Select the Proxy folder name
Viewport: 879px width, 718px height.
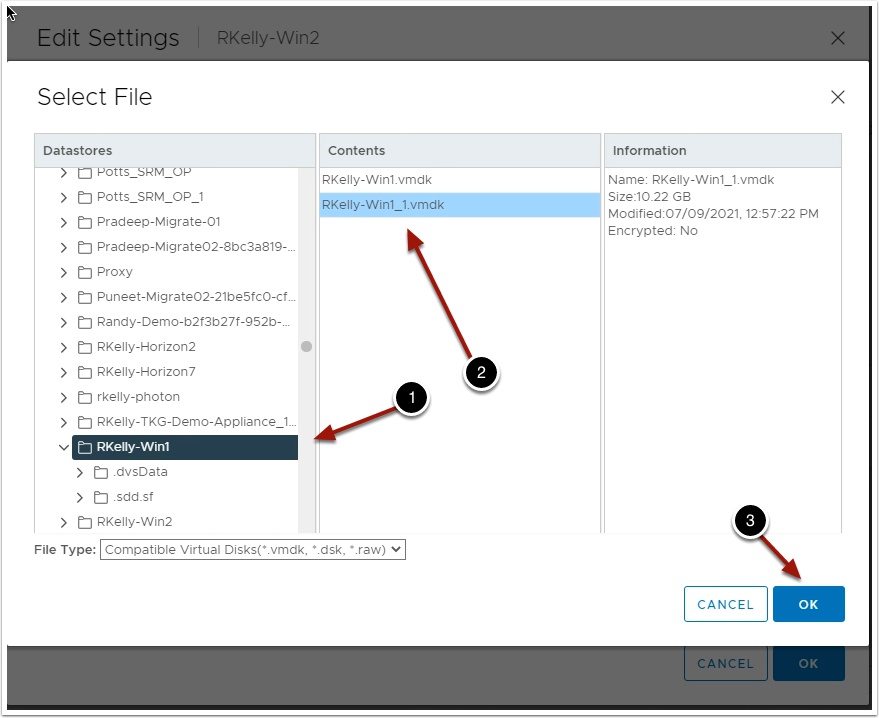click(x=114, y=272)
